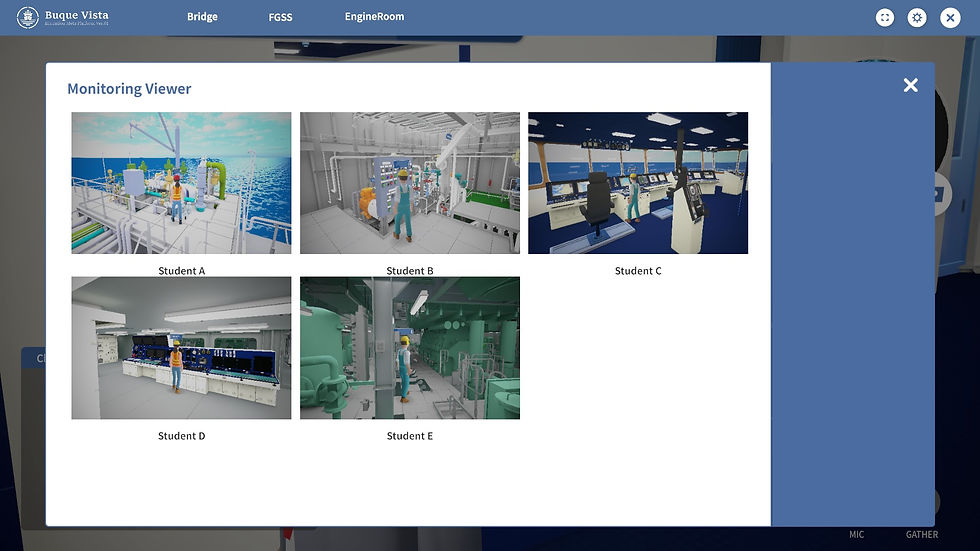Select the "Student A" label
Viewport: 980px width, 551px height.
(181, 271)
